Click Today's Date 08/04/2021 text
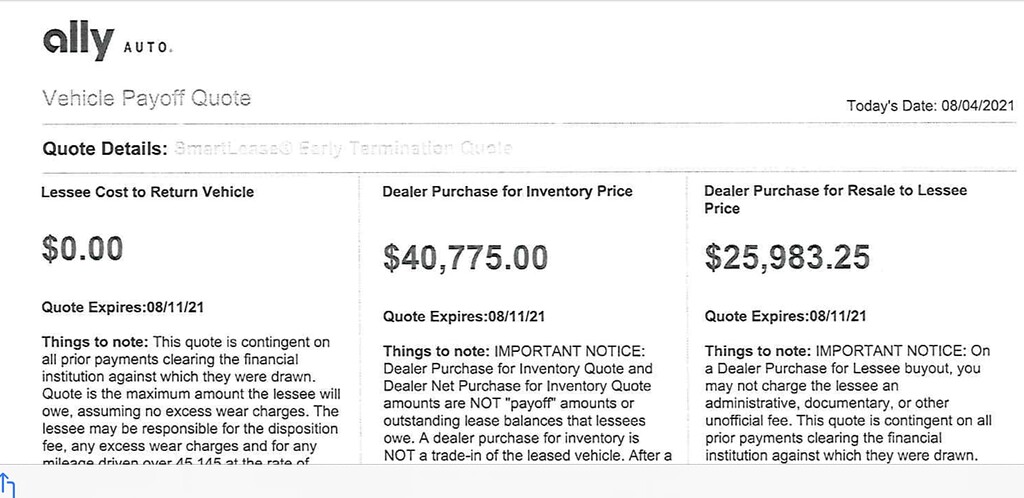Screen dimensions: 1024x498 click(929, 105)
